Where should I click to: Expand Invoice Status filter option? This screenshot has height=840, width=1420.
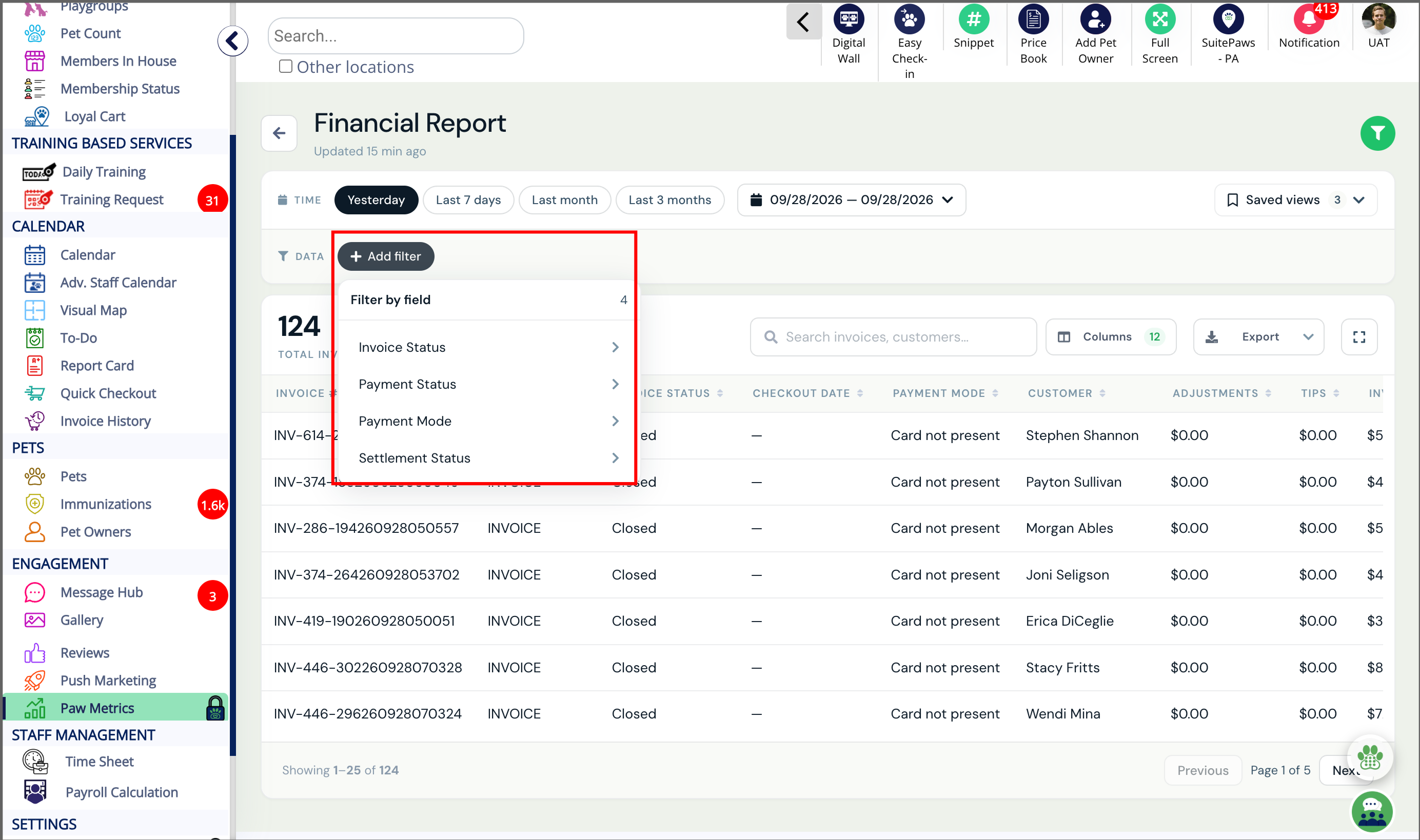tap(487, 347)
